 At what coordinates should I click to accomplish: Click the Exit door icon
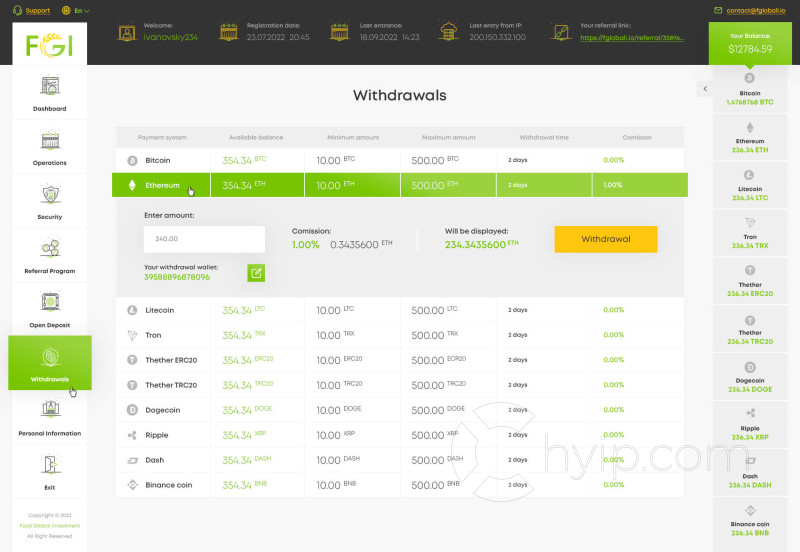tap(50, 464)
